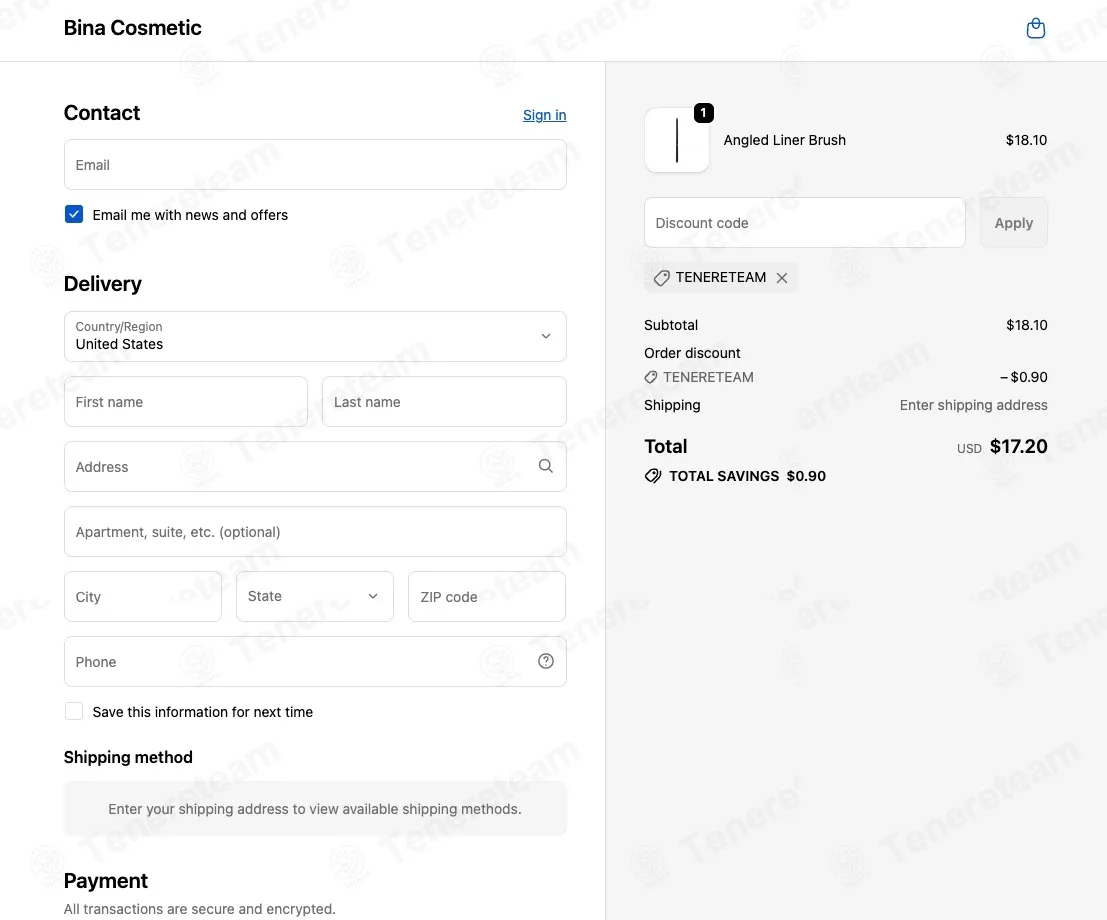This screenshot has width=1107, height=920.
Task: Open the shopping bag cart icon
Action: click(x=1035, y=28)
